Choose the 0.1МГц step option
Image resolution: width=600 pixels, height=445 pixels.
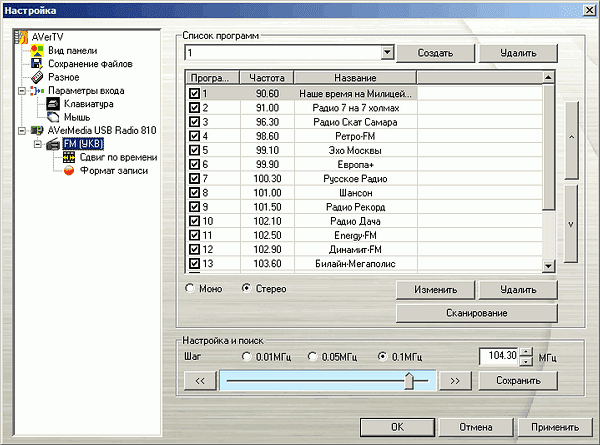click(382, 357)
